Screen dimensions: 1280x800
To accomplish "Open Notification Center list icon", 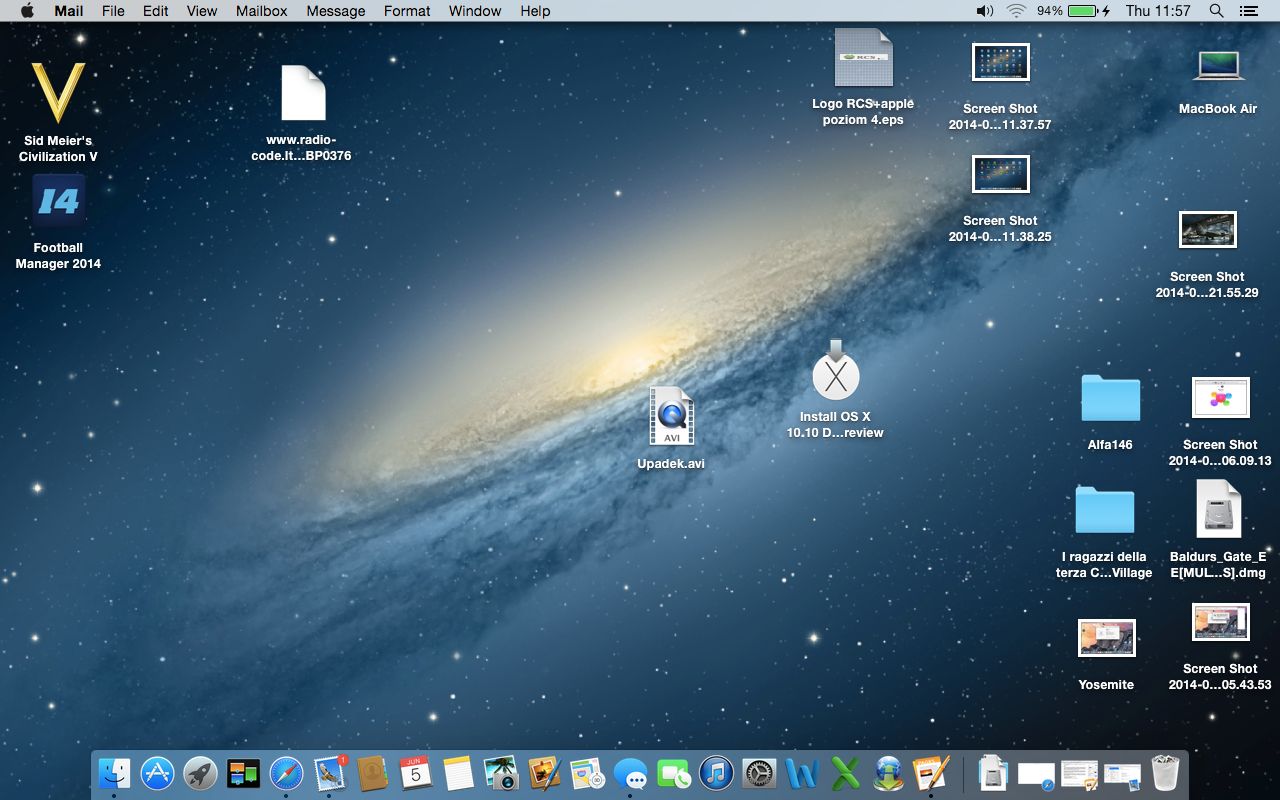I will pyautogui.click(x=1248, y=11).
